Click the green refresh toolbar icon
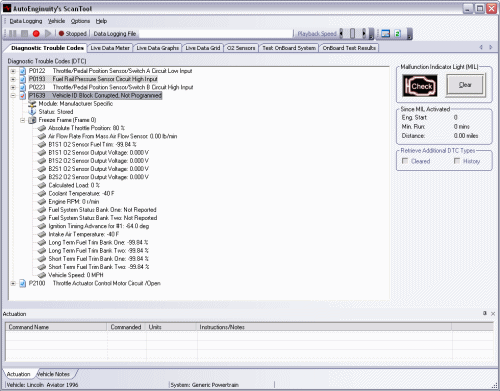This screenshot has height=391, width=500. 397,34
